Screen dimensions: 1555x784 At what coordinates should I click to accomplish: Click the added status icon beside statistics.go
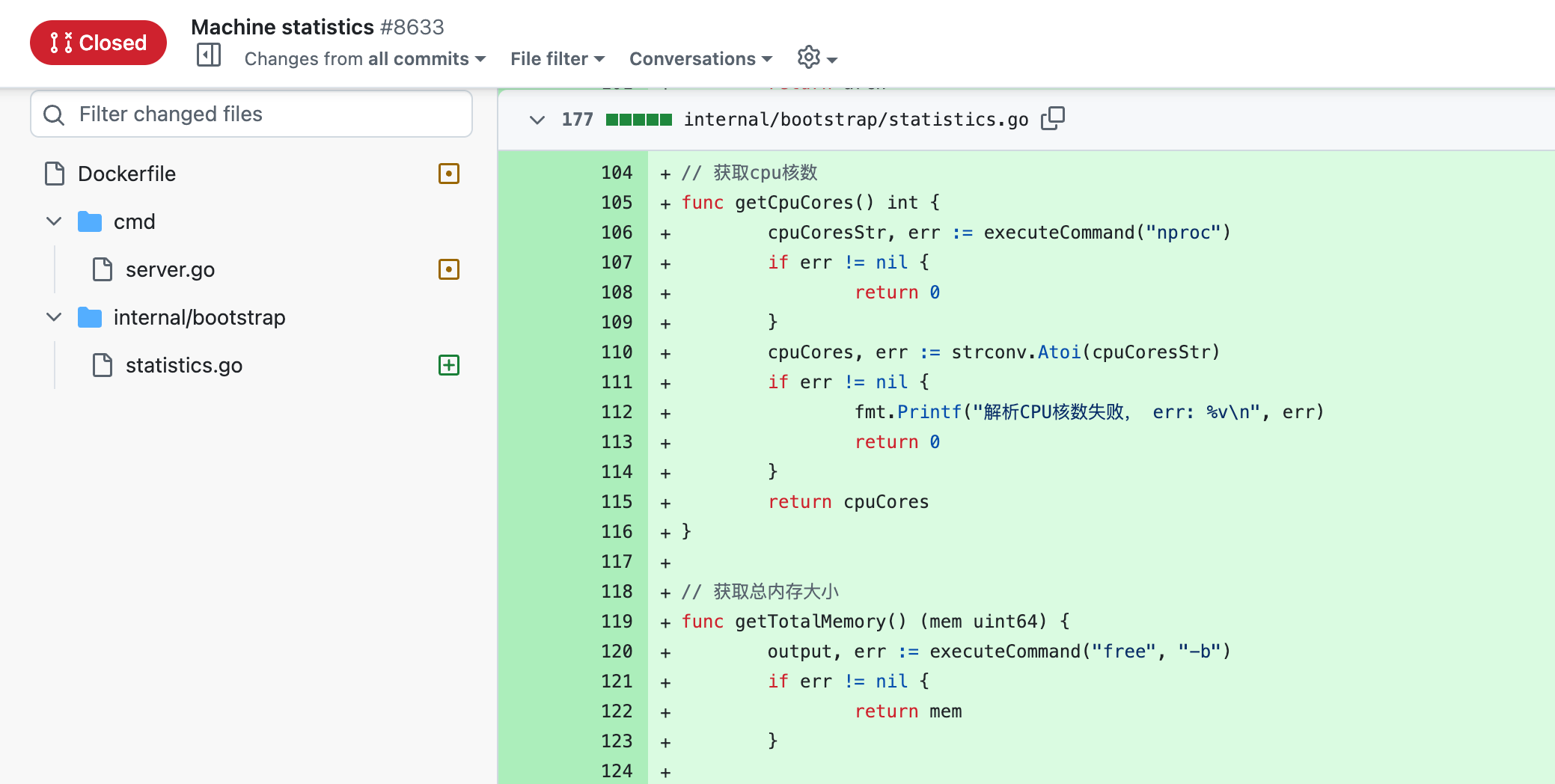click(448, 365)
